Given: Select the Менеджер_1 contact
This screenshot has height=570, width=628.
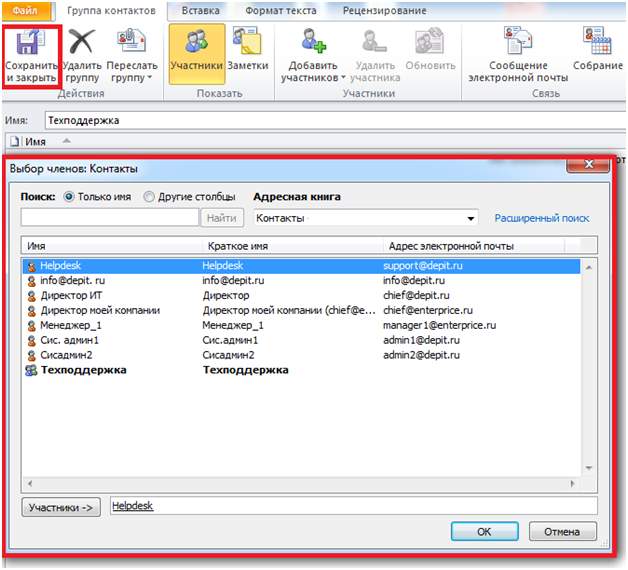Looking at the screenshot, I should point(71,326).
